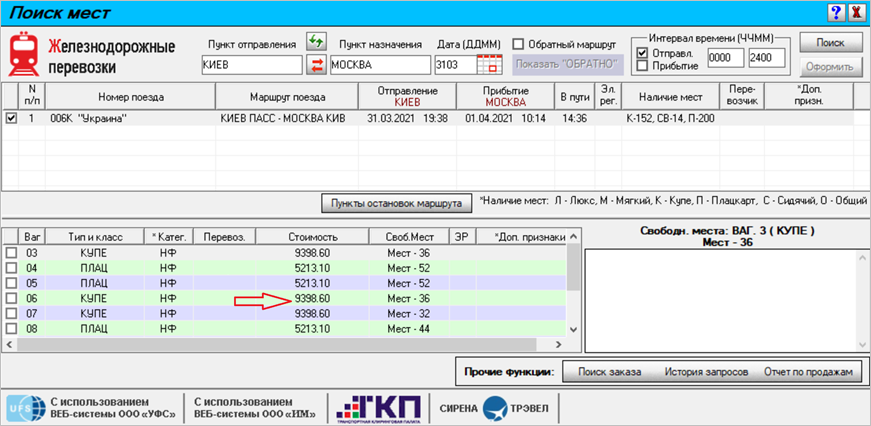Click the red exchange stations arrows icon
Screen dimensions: 871x426
(316, 65)
